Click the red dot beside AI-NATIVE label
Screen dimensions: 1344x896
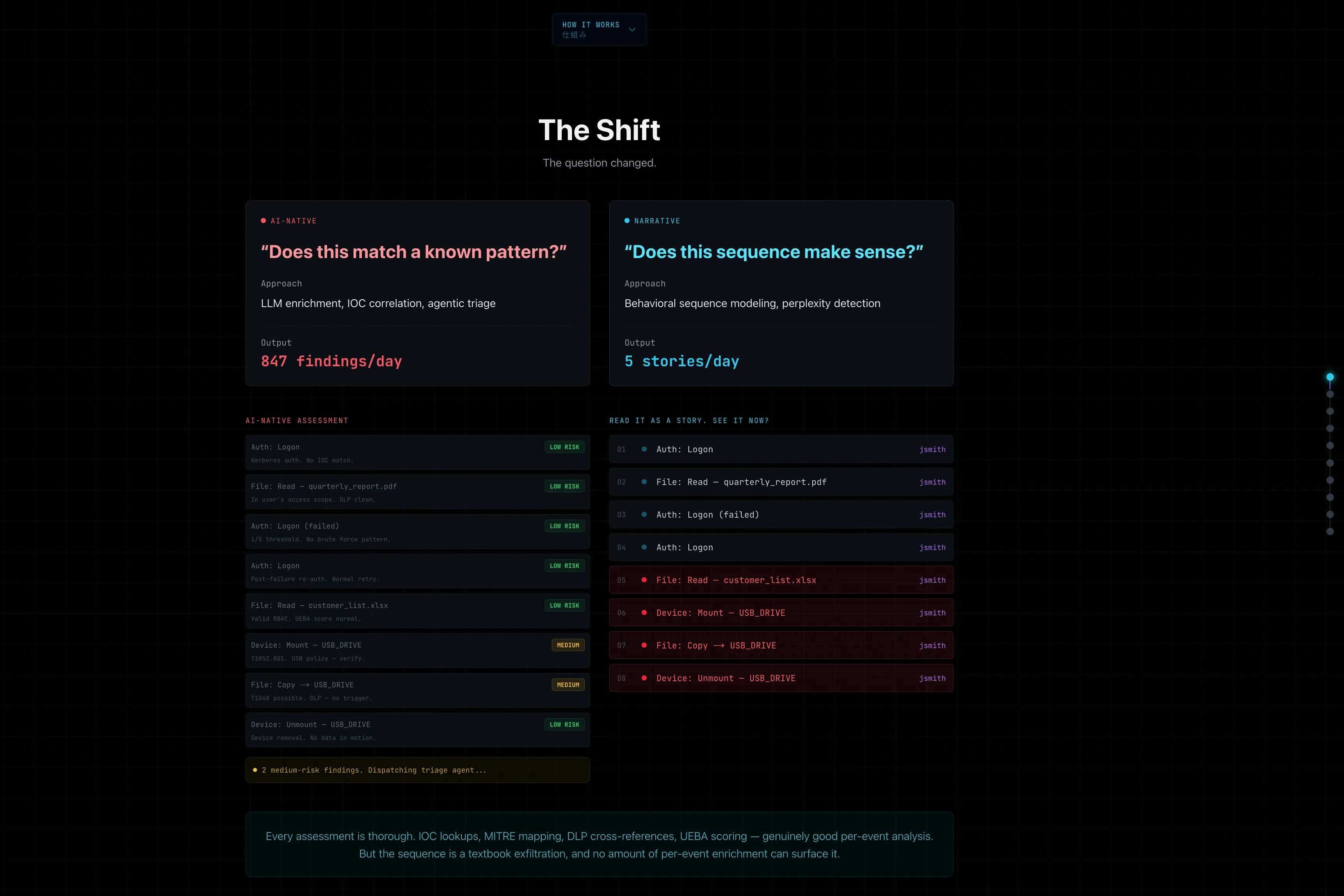(x=264, y=221)
